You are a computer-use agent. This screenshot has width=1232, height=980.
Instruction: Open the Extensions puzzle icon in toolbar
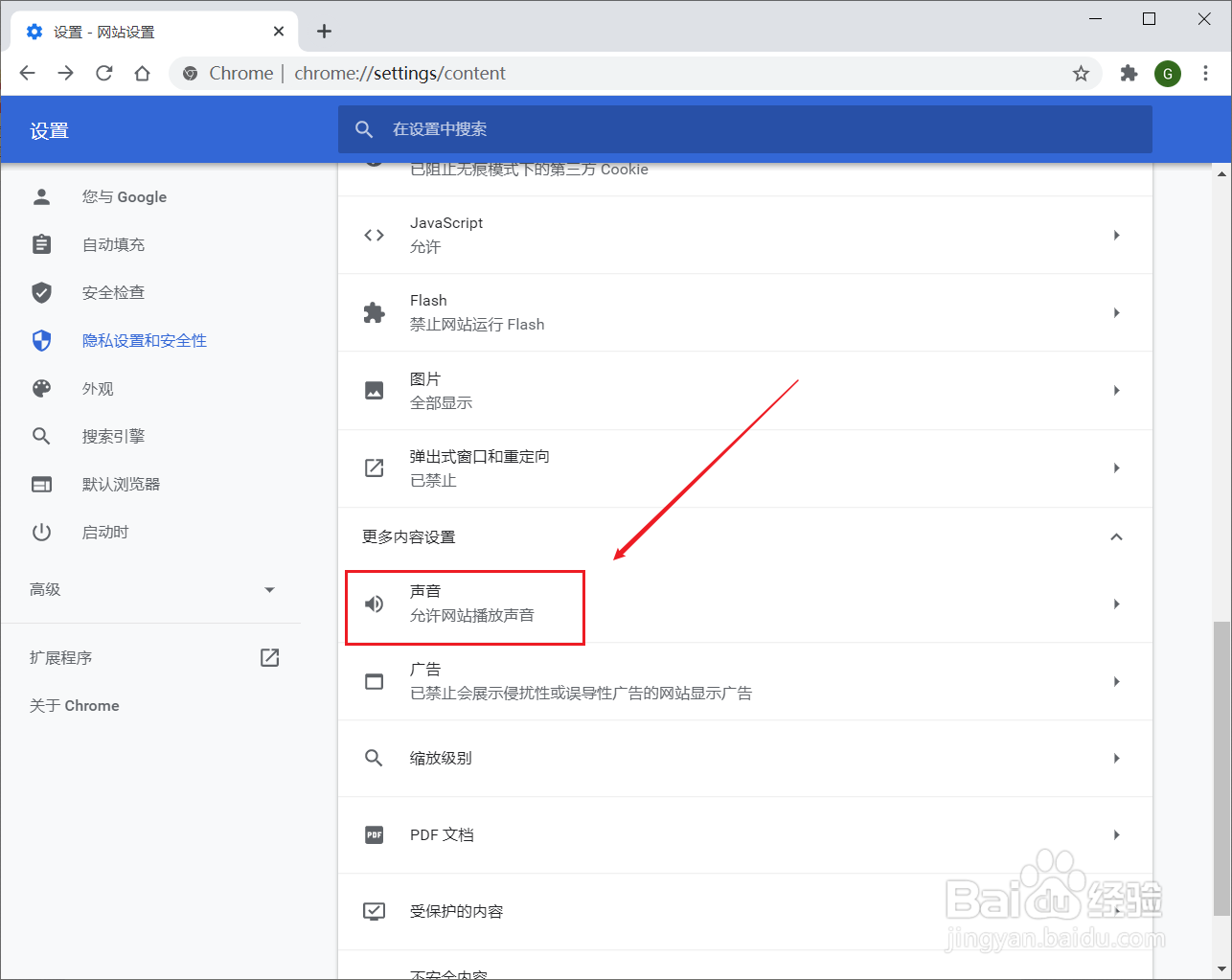(x=1129, y=73)
